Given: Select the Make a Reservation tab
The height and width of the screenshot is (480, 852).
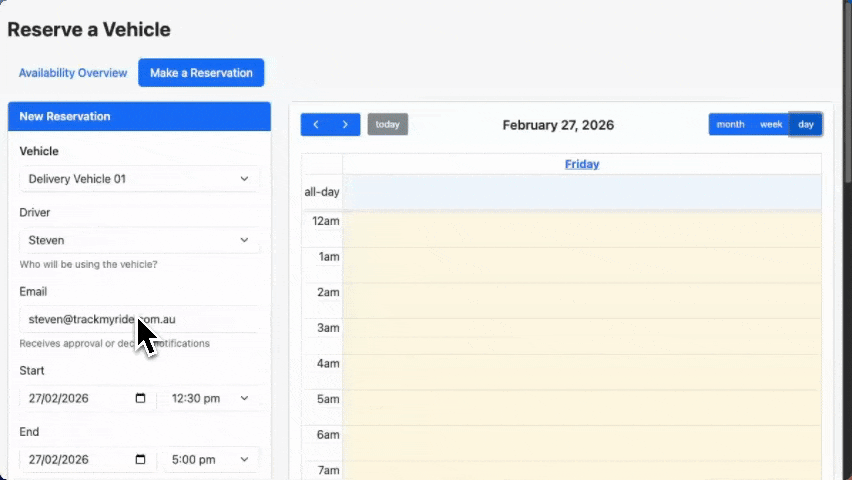Looking at the screenshot, I should tap(201, 73).
